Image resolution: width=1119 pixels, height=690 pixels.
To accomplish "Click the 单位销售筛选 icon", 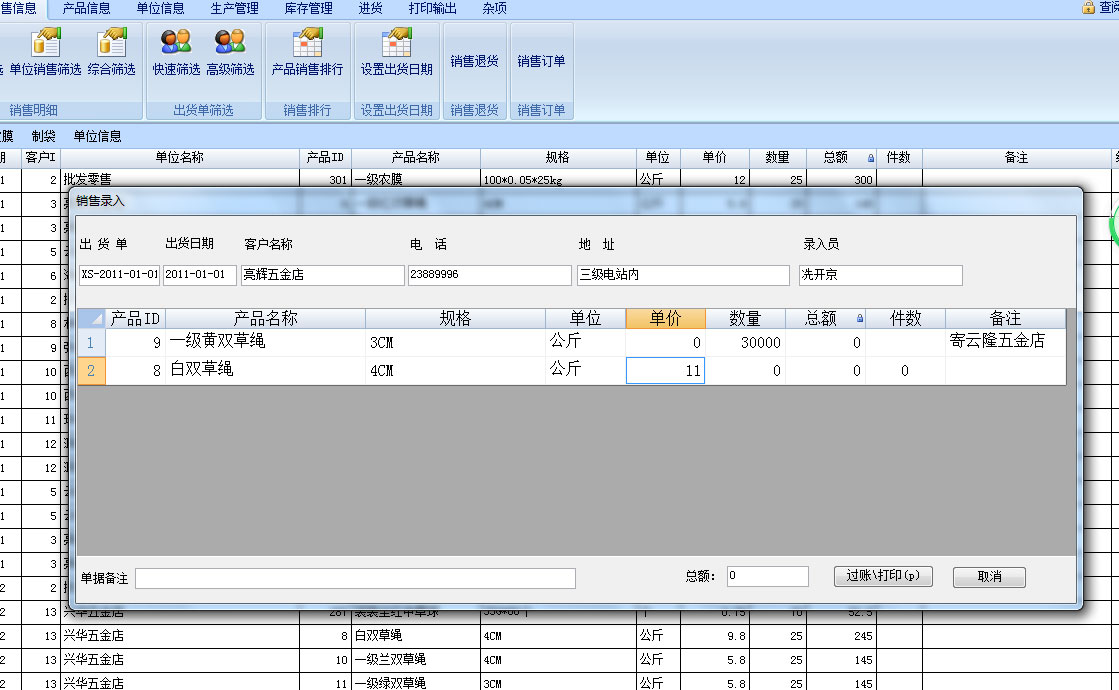I will 45,44.
